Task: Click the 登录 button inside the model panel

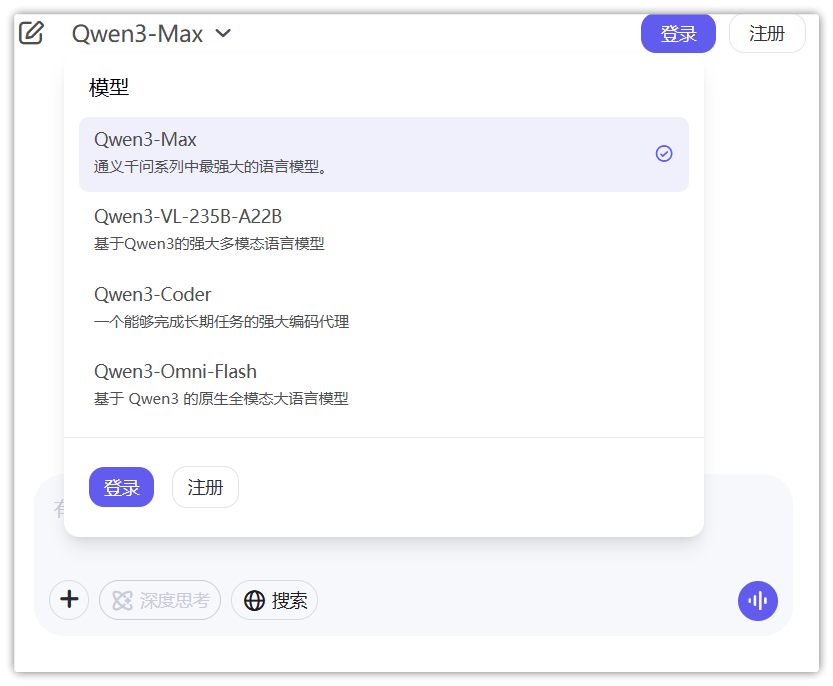Action: [x=121, y=487]
